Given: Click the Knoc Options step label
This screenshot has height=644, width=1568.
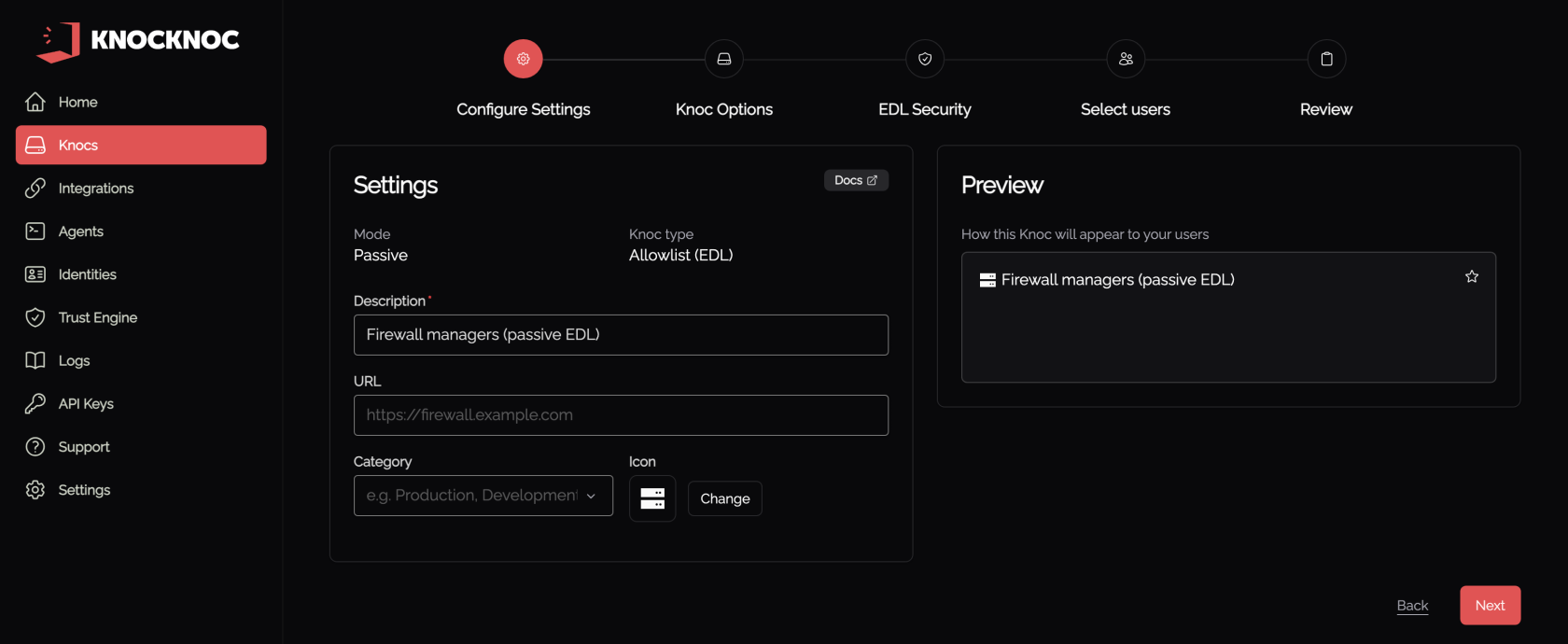Looking at the screenshot, I should tap(724, 109).
